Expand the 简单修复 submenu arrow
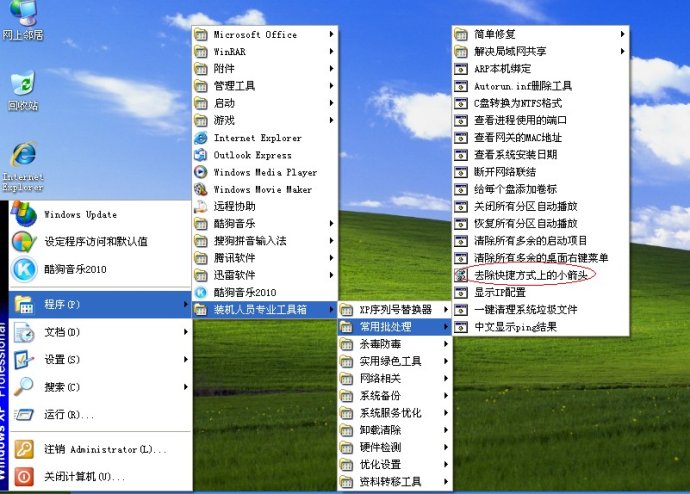 [x=622, y=34]
